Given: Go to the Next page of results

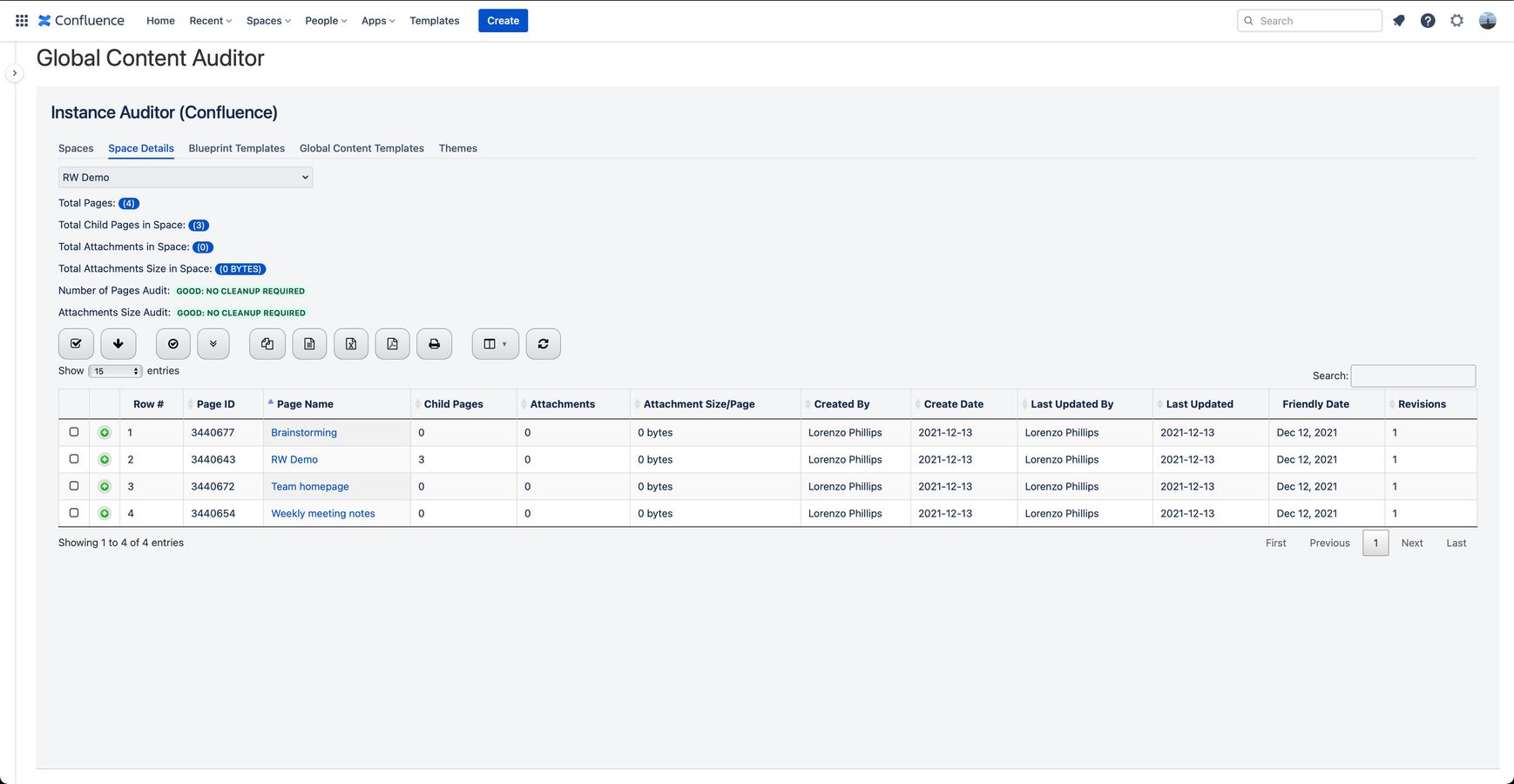Looking at the screenshot, I should (x=1412, y=543).
